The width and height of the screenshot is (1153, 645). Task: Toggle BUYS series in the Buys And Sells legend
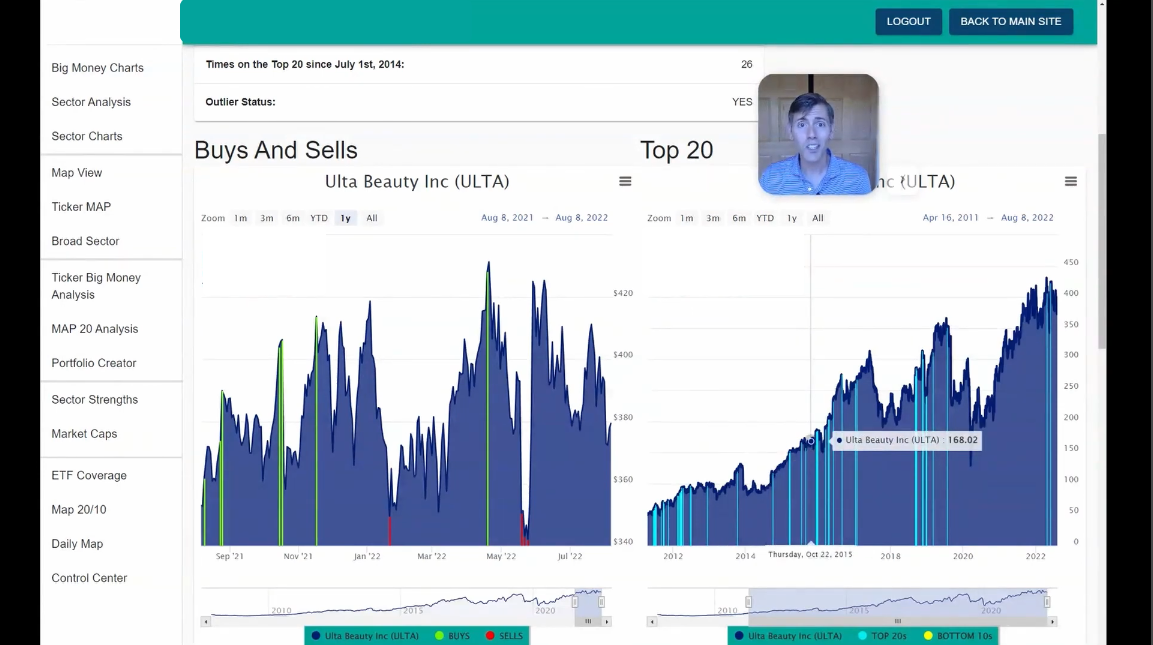tap(452, 635)
